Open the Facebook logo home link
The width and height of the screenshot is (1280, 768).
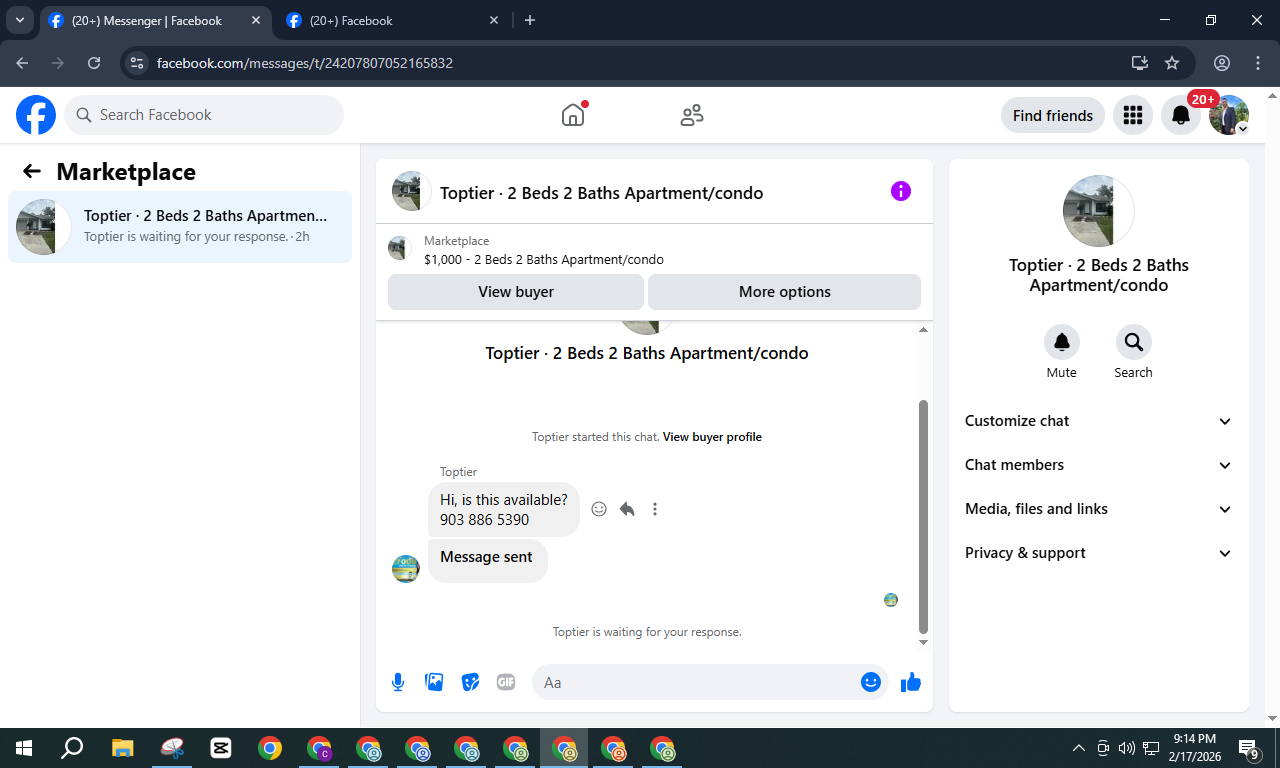coord(36,115)
